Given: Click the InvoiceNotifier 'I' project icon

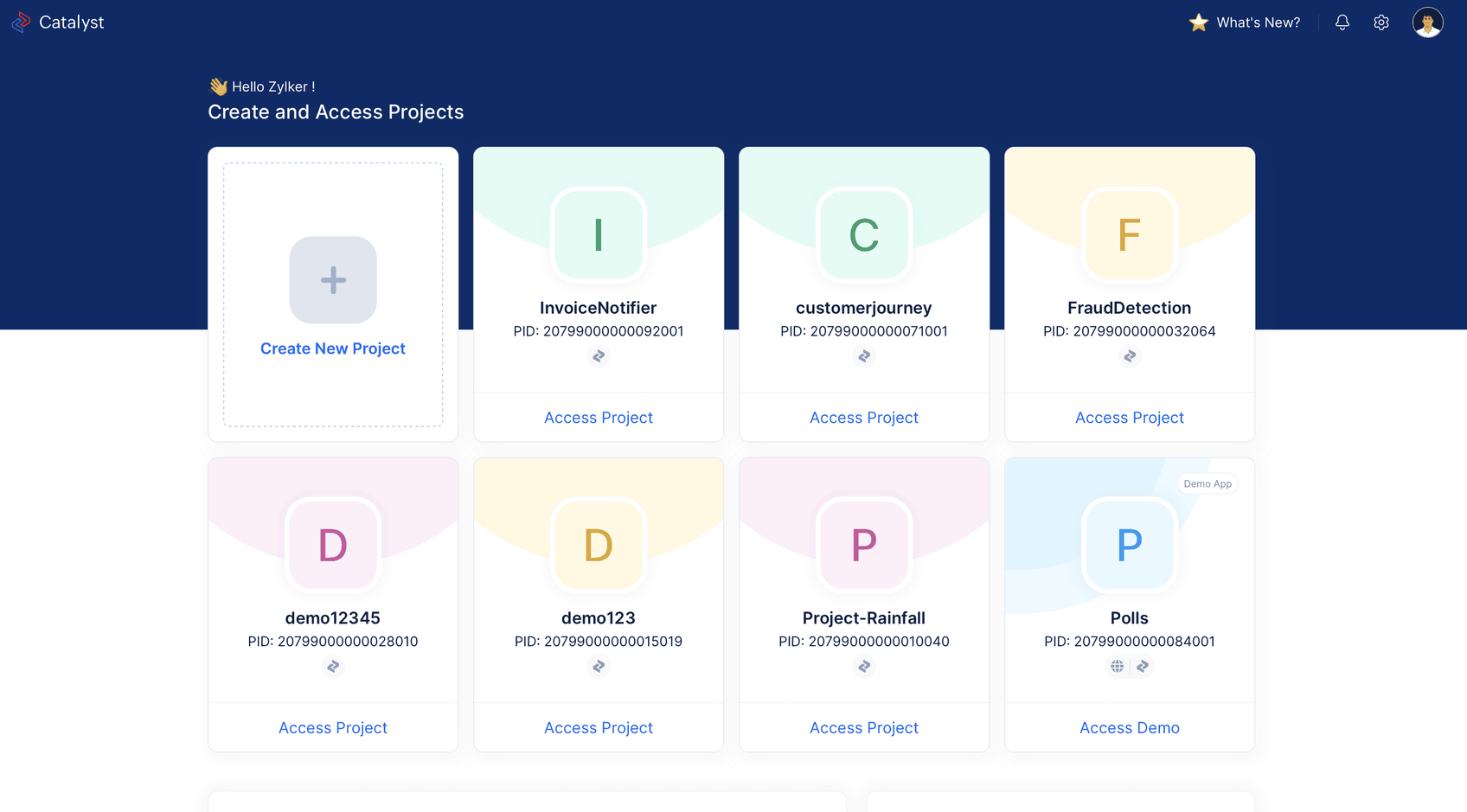Looking at the screenshot, I should coord(599,235).
